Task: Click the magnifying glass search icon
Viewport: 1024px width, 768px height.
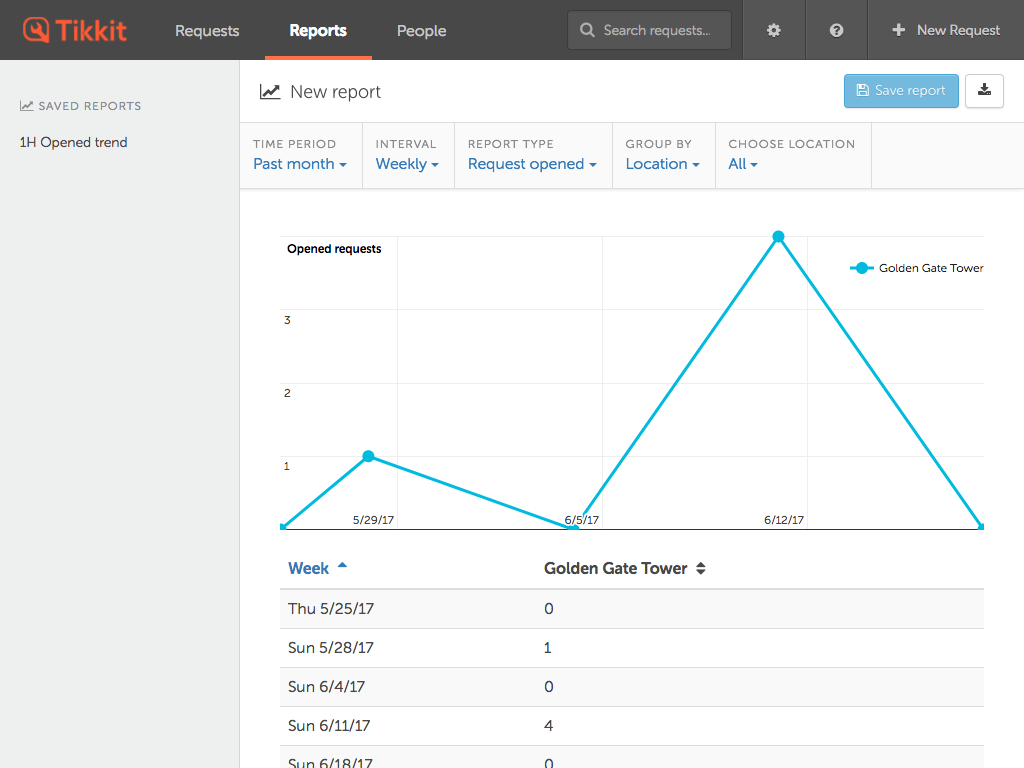Action: pyautogui.click(x=587, y=30)
